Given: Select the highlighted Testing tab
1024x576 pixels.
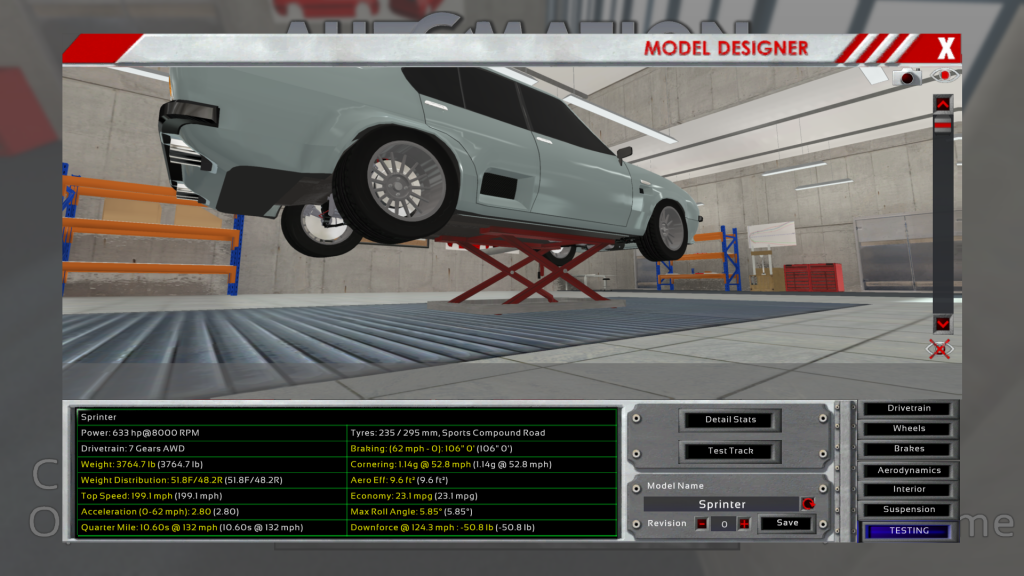Looking at the screenshot, I should 908,531.
